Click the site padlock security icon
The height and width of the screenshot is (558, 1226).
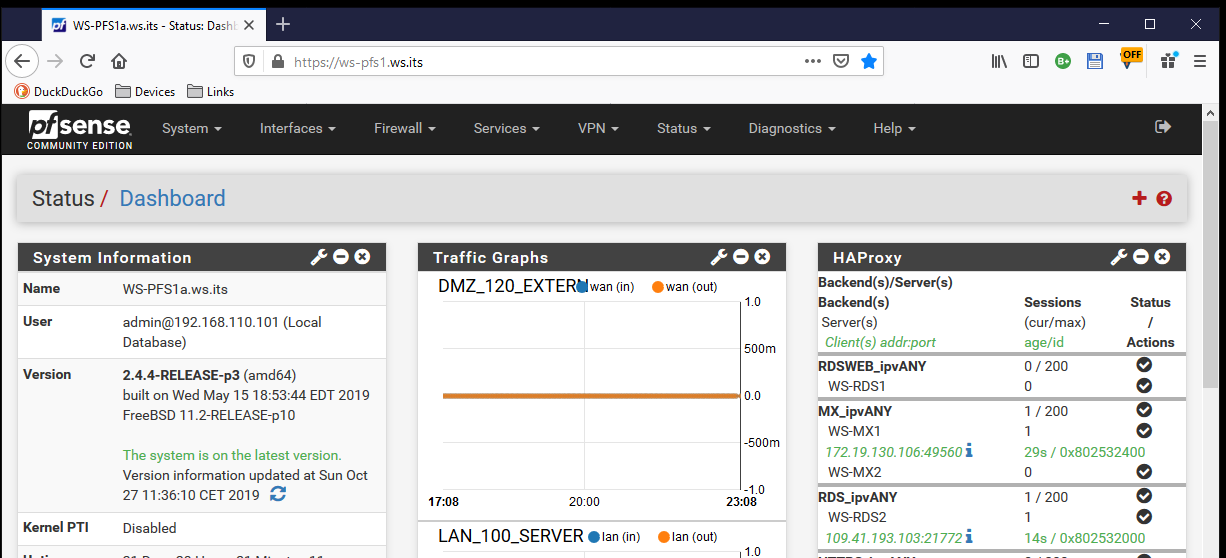point(278,61)
